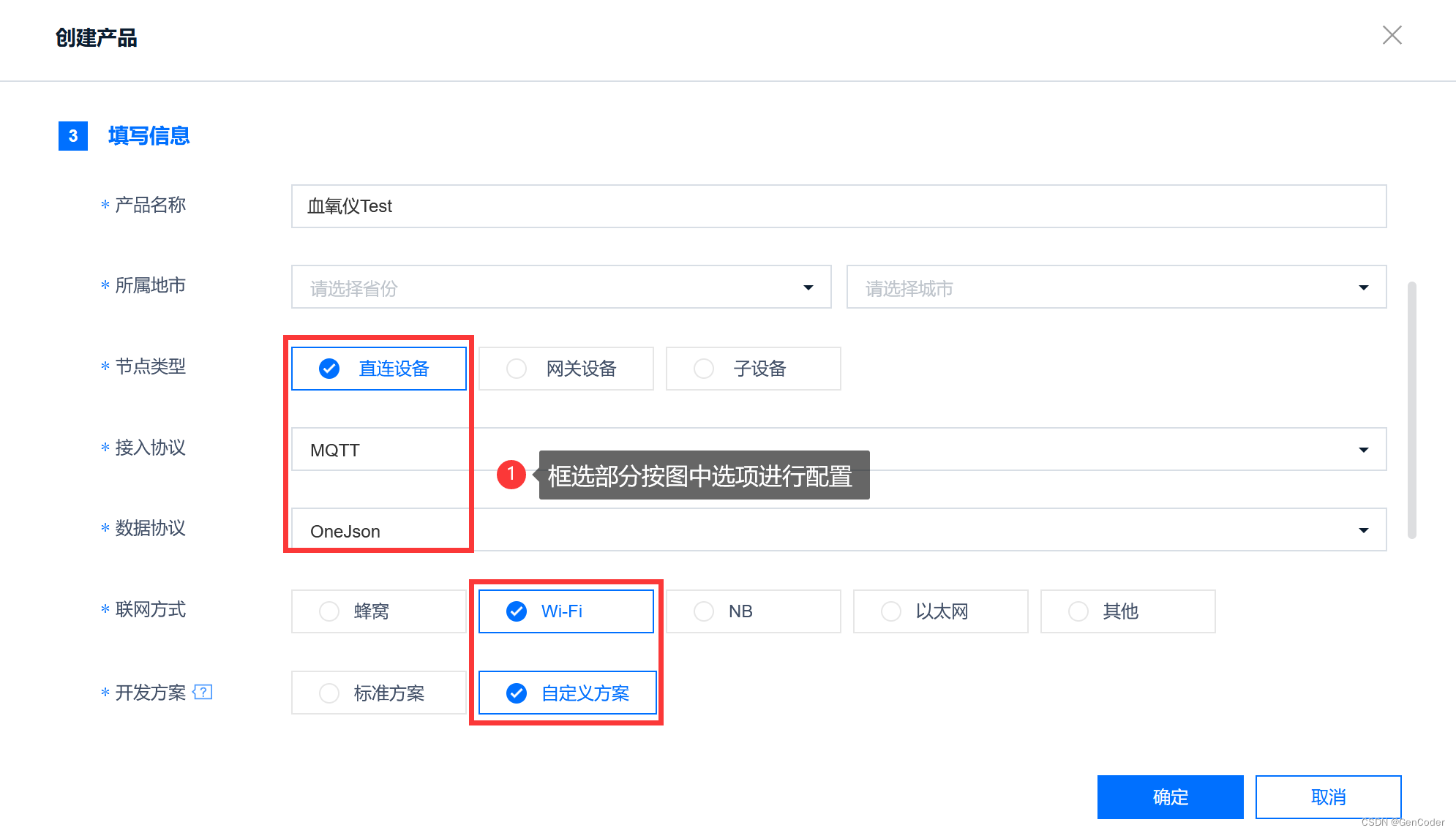Open the MQTT 接入协议 dropdown arrow

[x=1363, y=450]
